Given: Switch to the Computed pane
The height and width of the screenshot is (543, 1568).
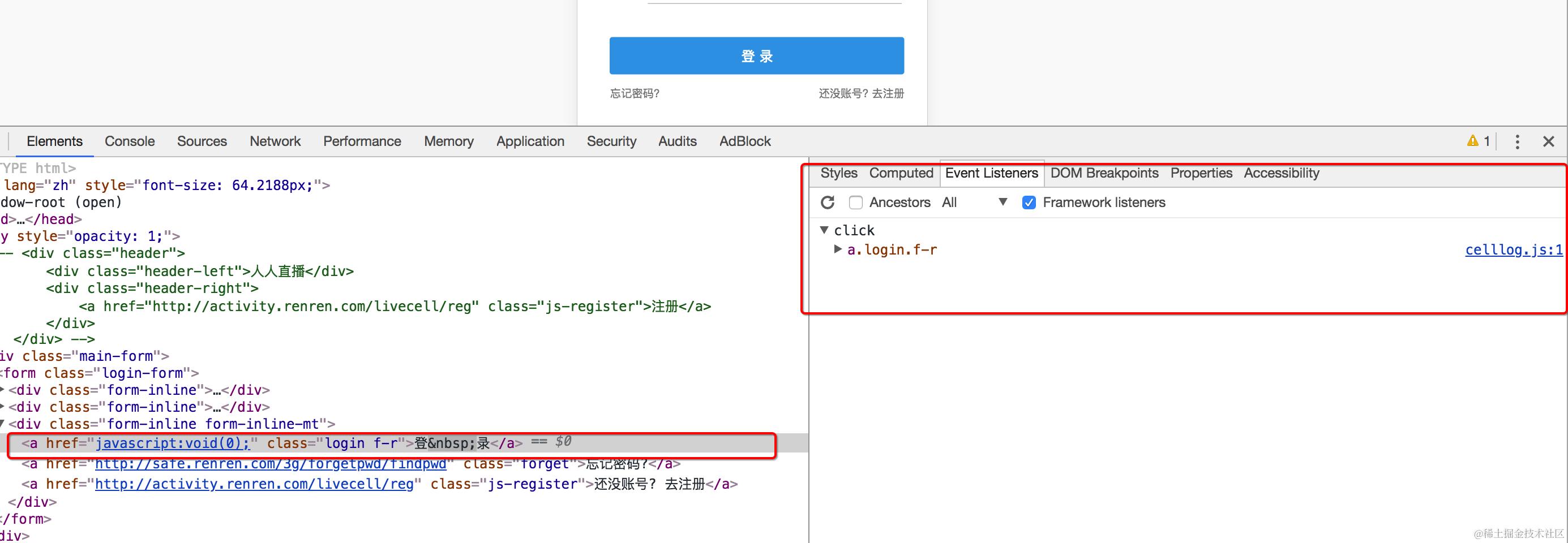Looking at the screenshot, I should 901,173.
